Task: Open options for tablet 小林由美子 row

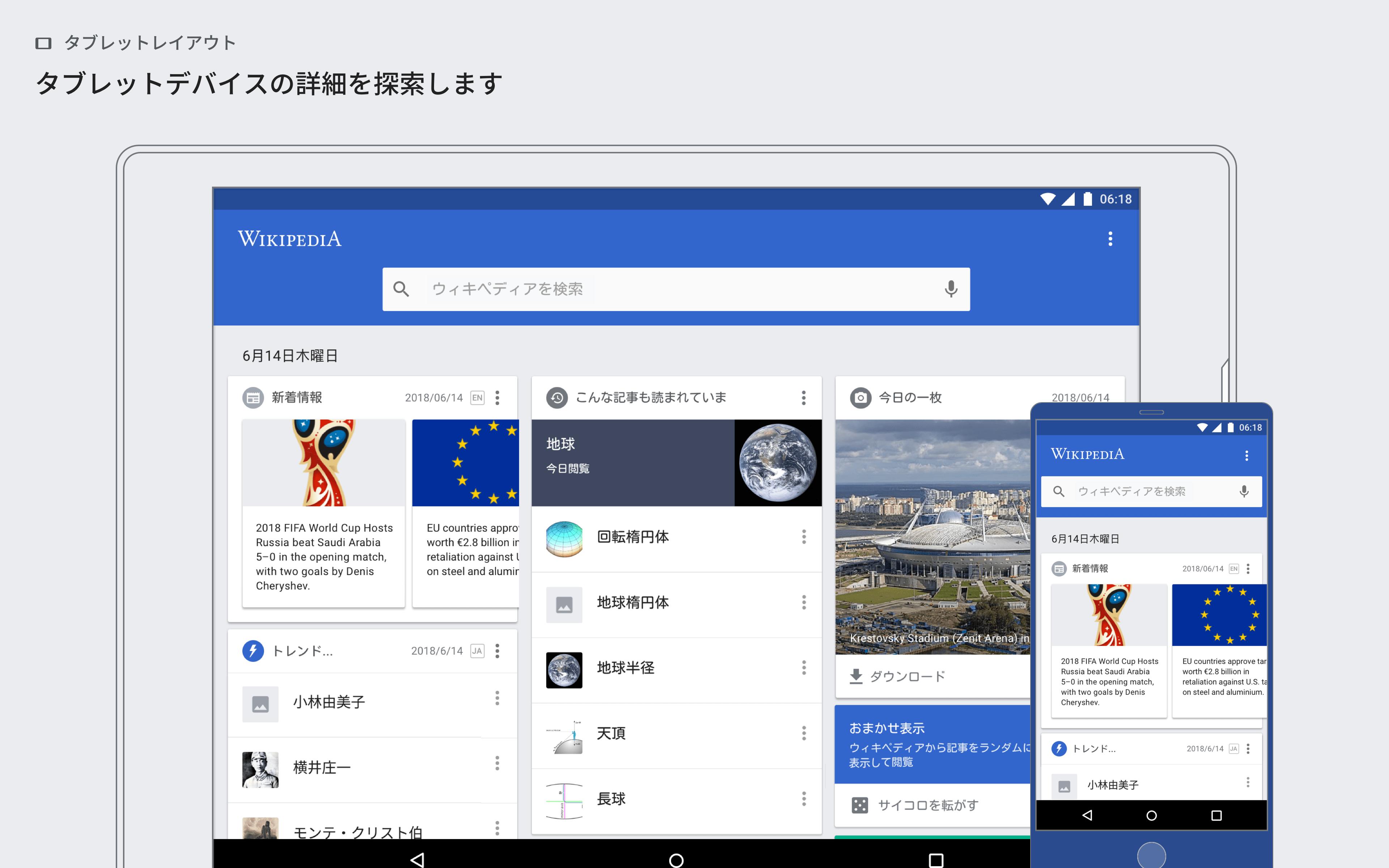Action: [x=497, y=698]
